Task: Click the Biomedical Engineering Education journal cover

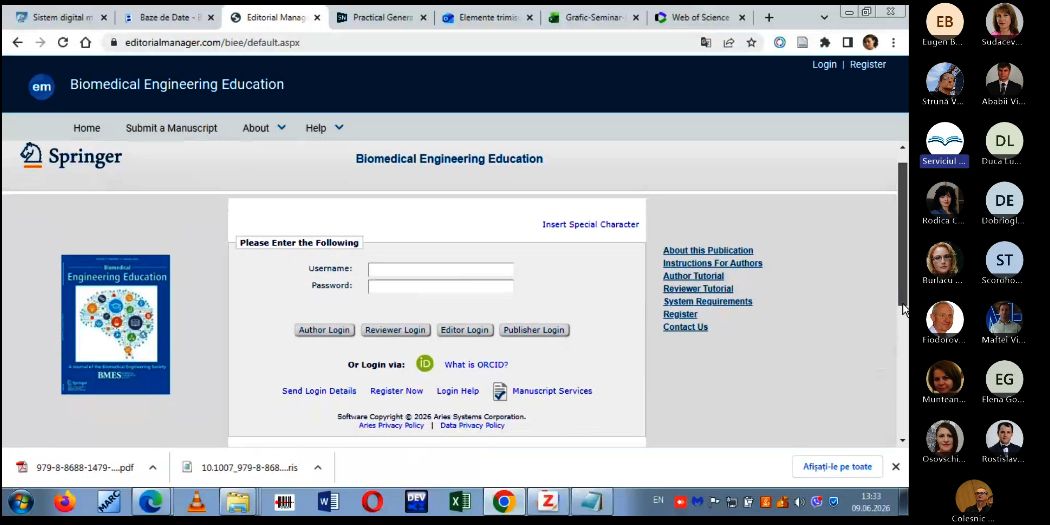Action: tap(116, 325)
